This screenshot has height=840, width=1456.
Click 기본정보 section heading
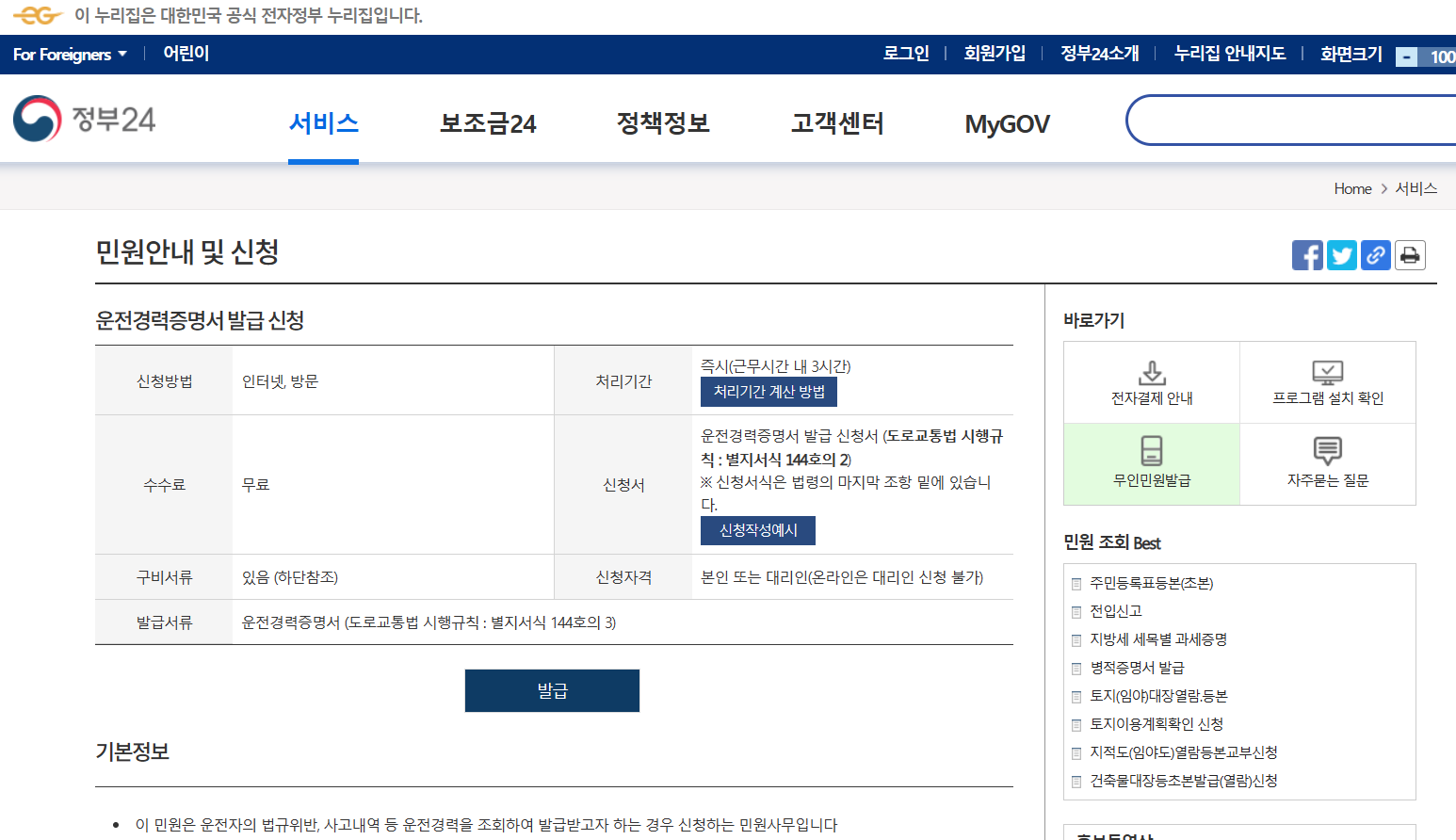tap(132, 751)
